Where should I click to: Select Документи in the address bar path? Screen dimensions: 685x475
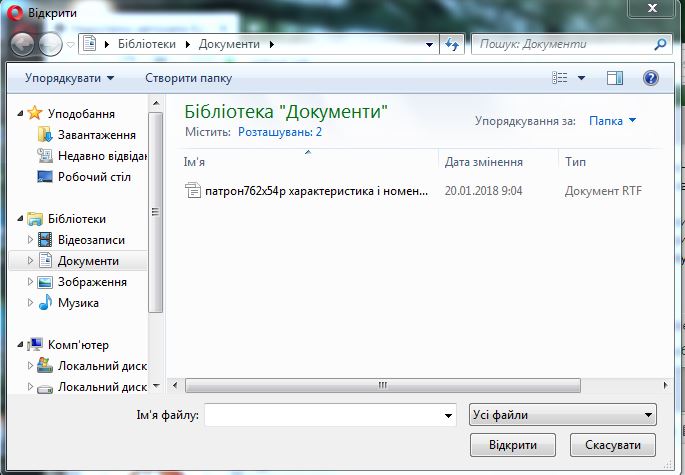[229, 44]
